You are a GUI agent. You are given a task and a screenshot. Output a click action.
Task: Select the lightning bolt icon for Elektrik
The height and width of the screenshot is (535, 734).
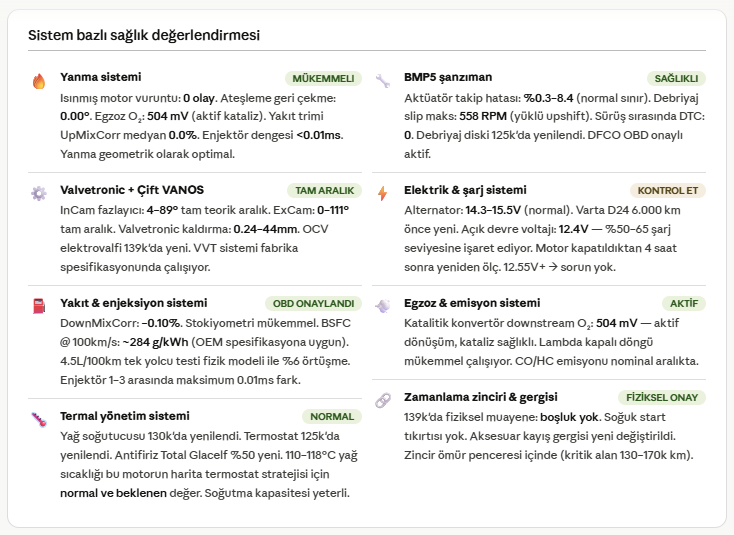pyautogui.click(x=382, y=194)
